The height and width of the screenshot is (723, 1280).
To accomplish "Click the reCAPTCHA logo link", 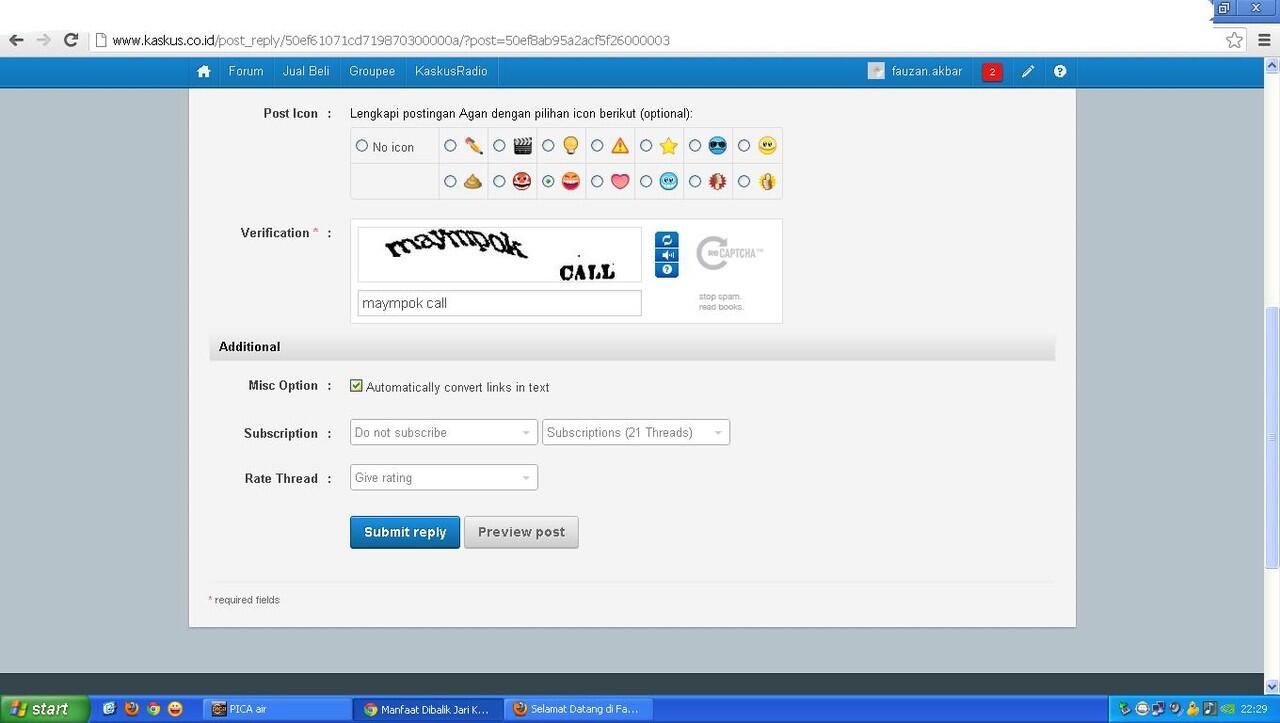I will pos(729,254).
